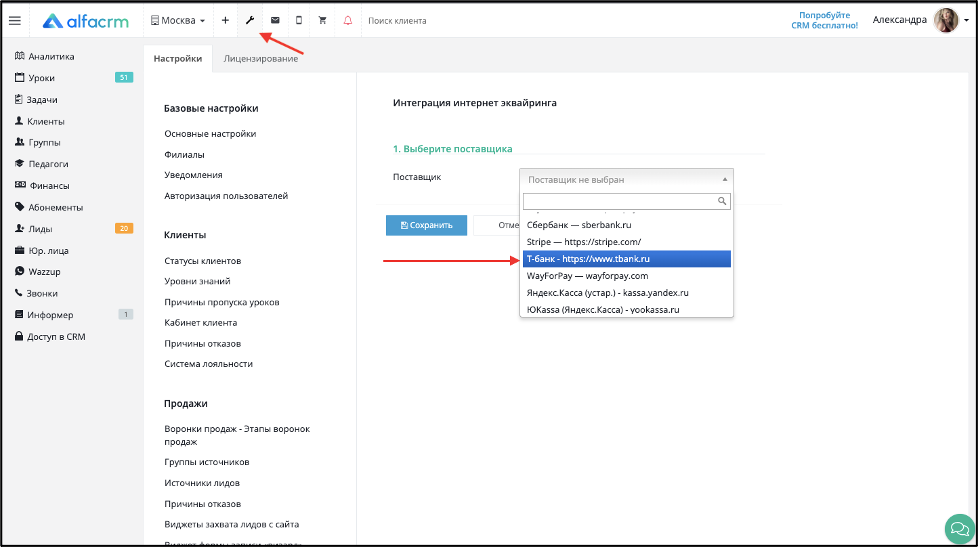The image size is (979, 547).
Task: Open Статусы клиентов settings
Action: (202, 260)
